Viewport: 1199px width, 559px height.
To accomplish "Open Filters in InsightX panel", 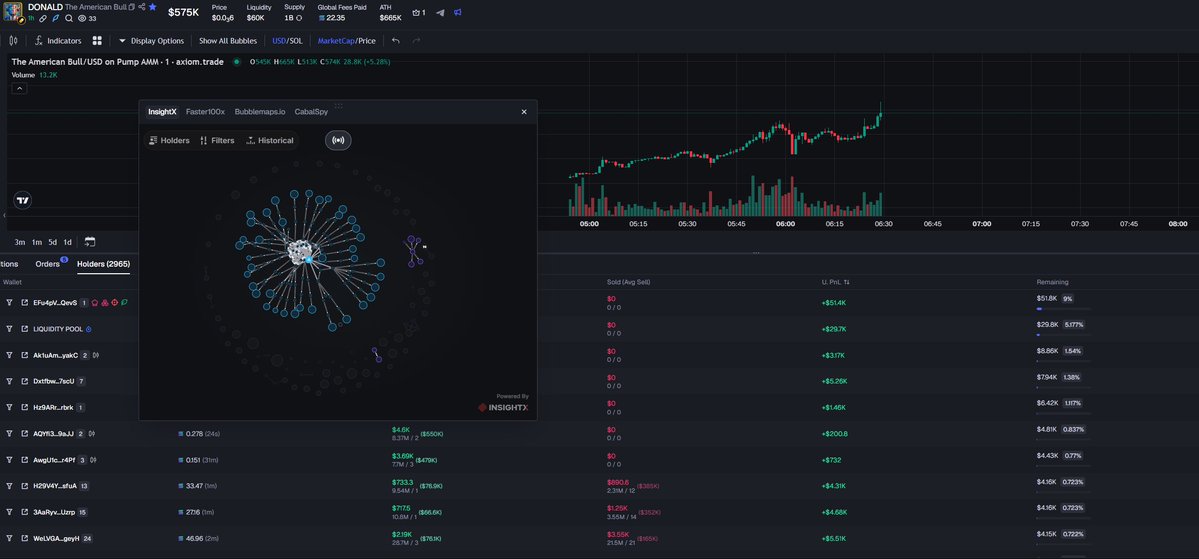I will click(x=217, y=141).
